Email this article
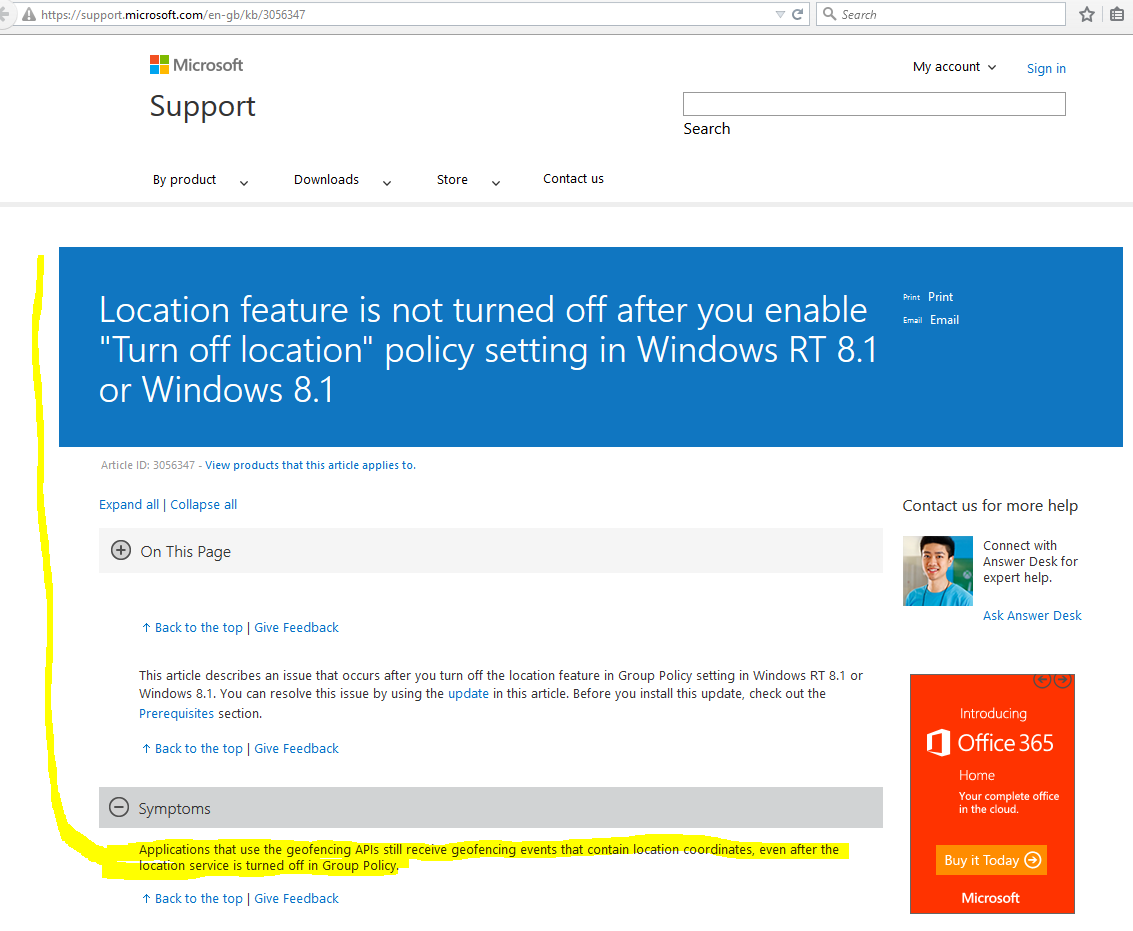 (944, 319)
